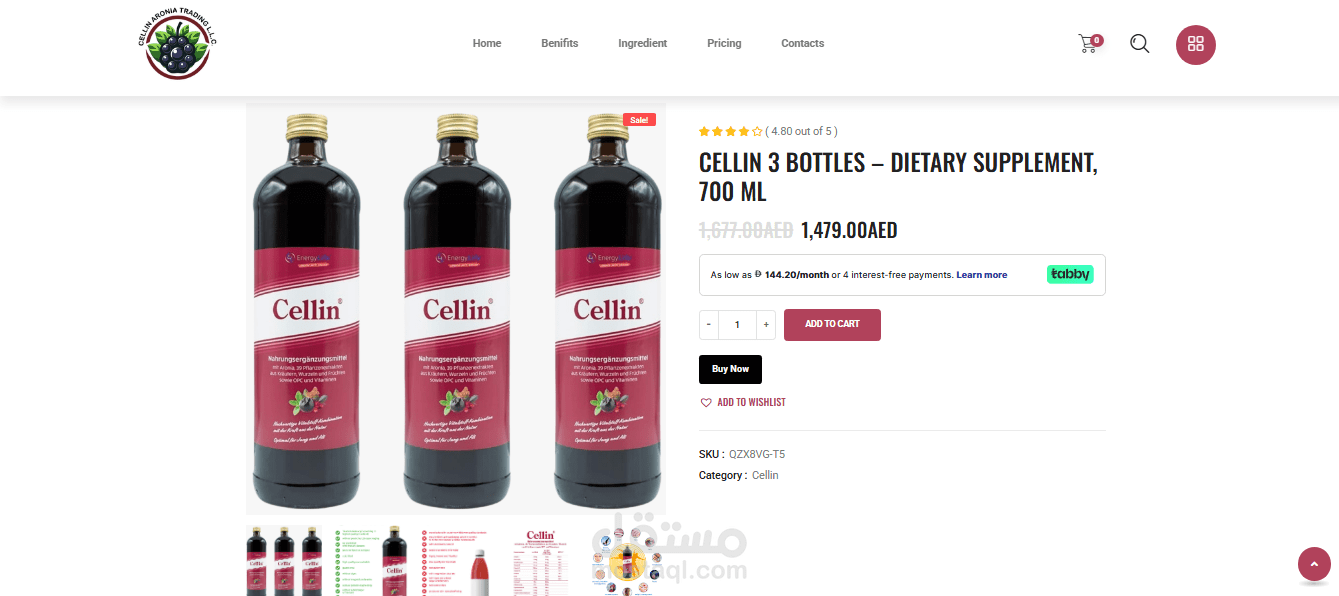Open the Cellin category link
Screen dimensions: 1339x596
coord(765,475)
